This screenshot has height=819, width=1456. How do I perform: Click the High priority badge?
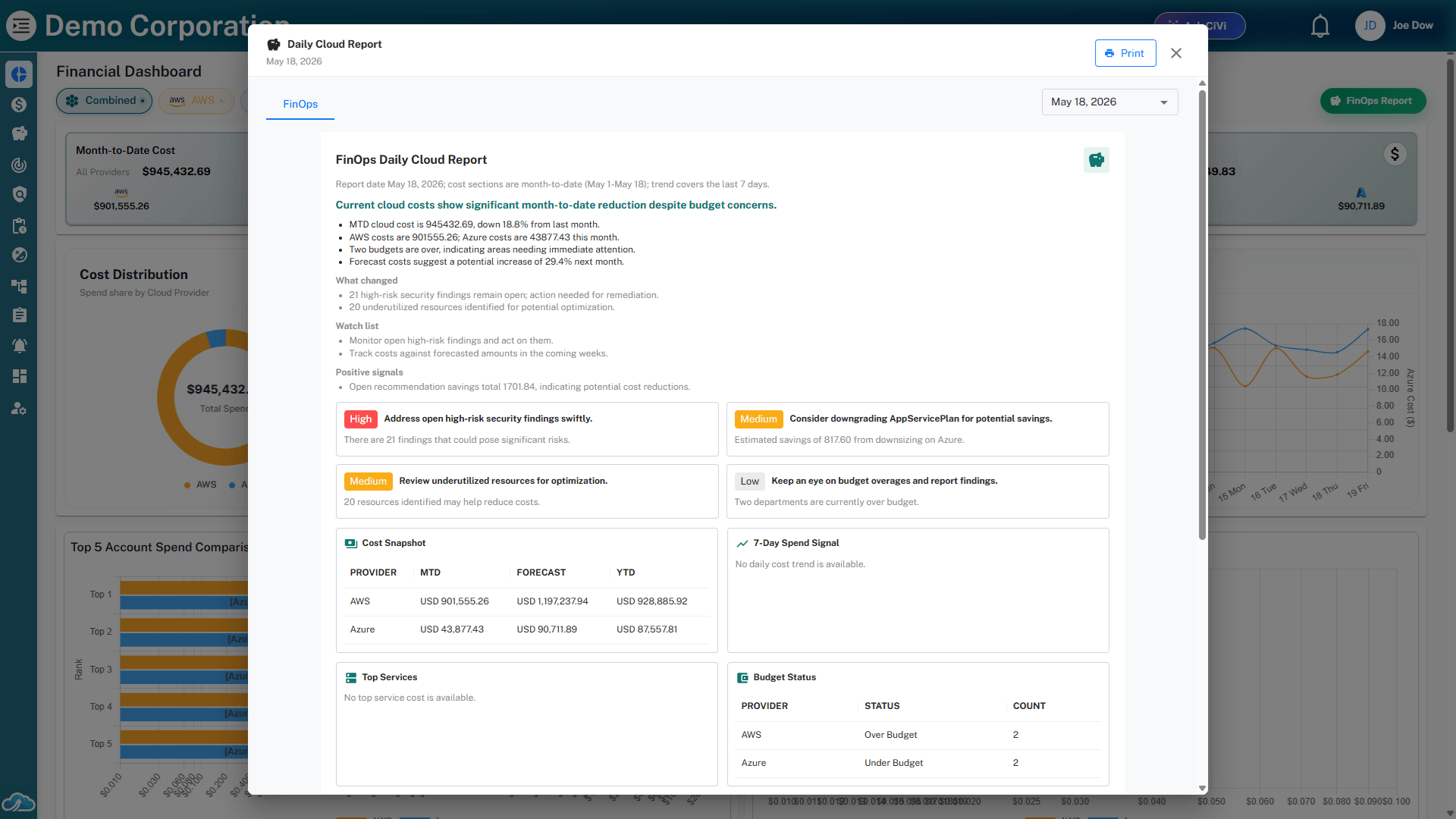coord(360,419)
